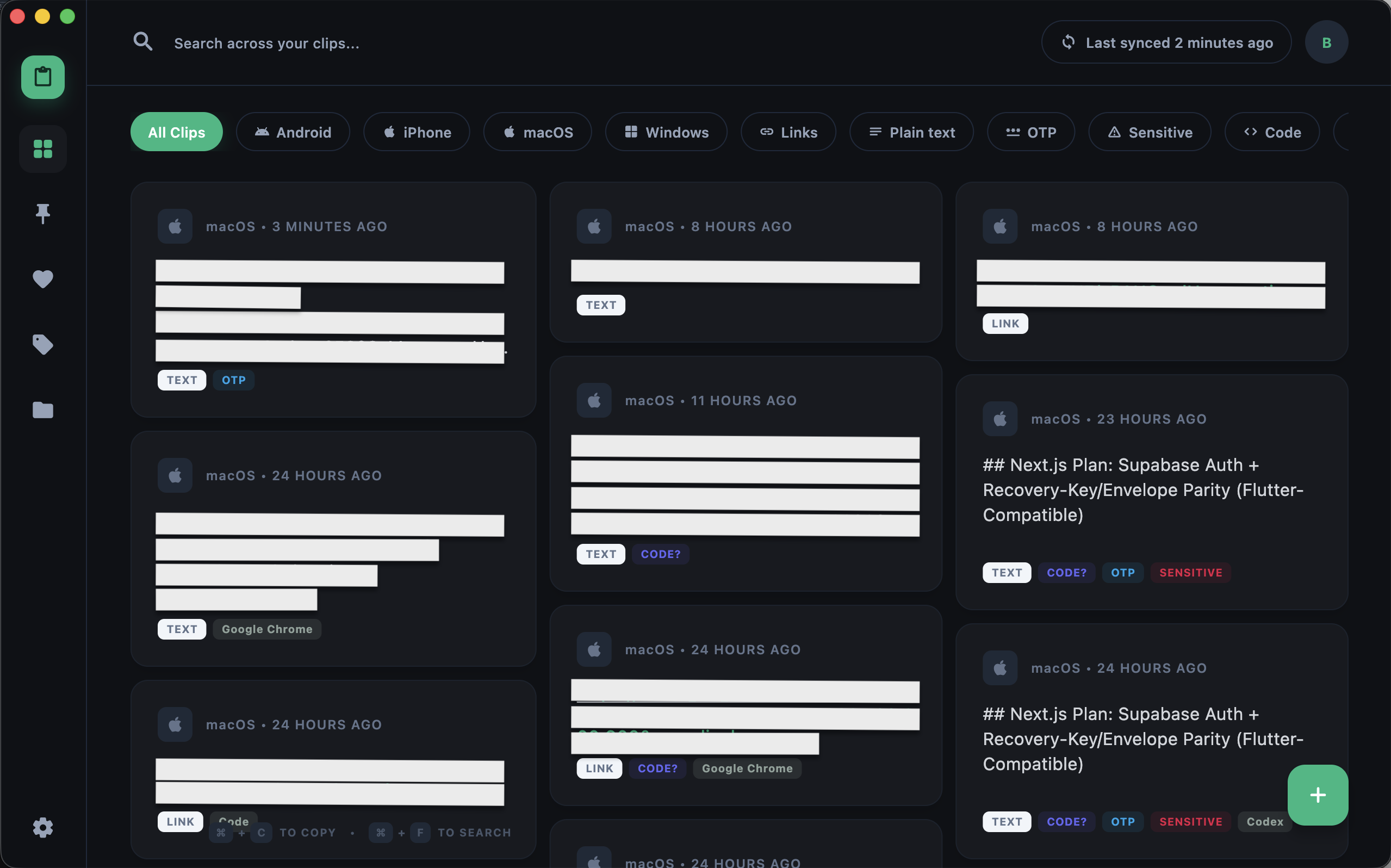
Task: Open favorites via the heart icon
Action: 42,279
